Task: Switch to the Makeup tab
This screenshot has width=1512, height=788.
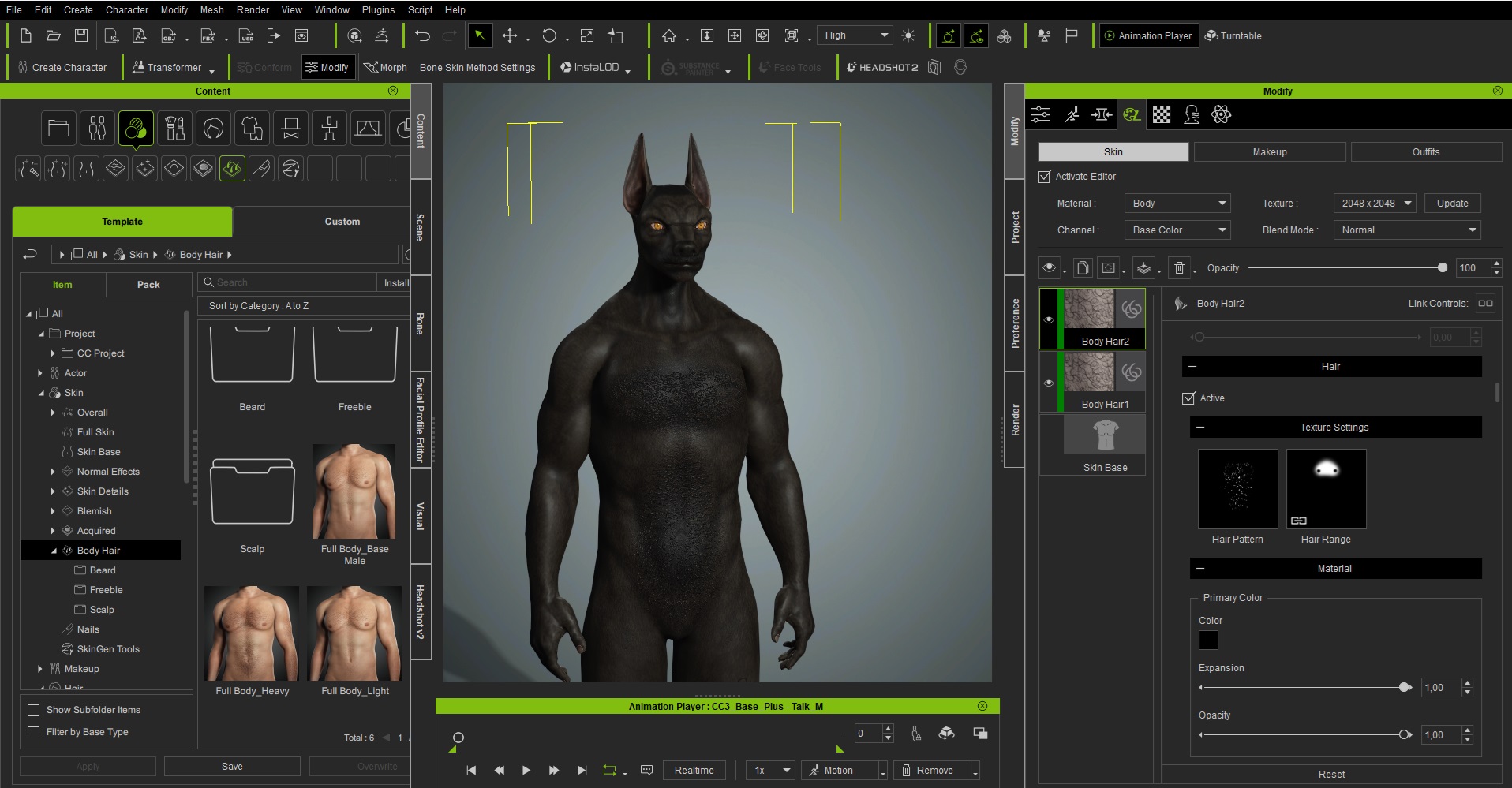Action: click(1270, 152)
